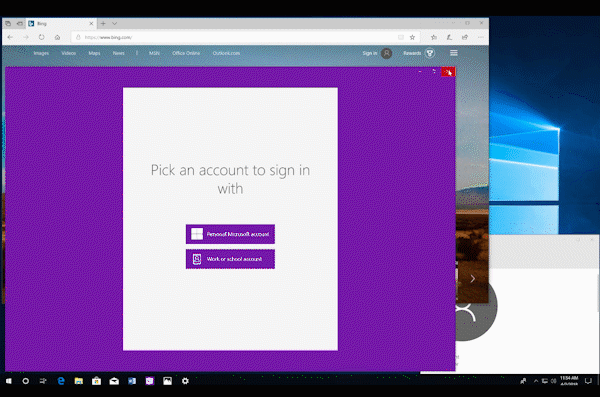Share the page from Edge toolbar

point(465,37)
